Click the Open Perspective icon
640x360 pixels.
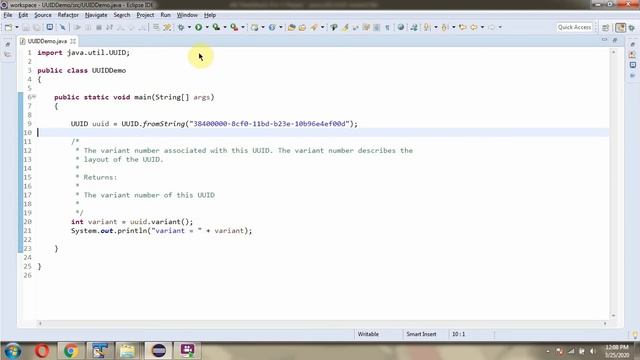tap(606, 27)
